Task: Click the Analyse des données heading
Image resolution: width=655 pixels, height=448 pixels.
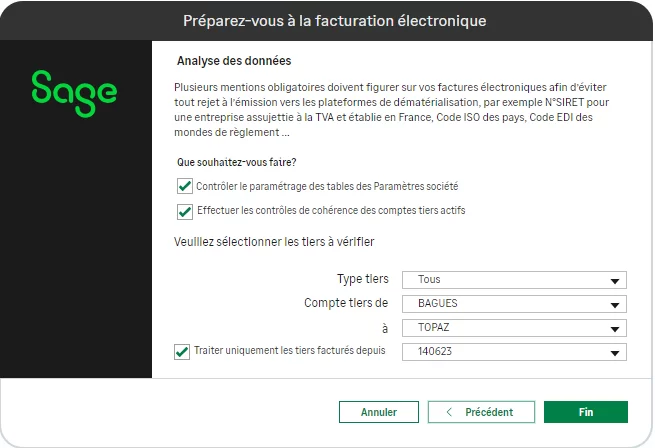Action: pos(234,61)
